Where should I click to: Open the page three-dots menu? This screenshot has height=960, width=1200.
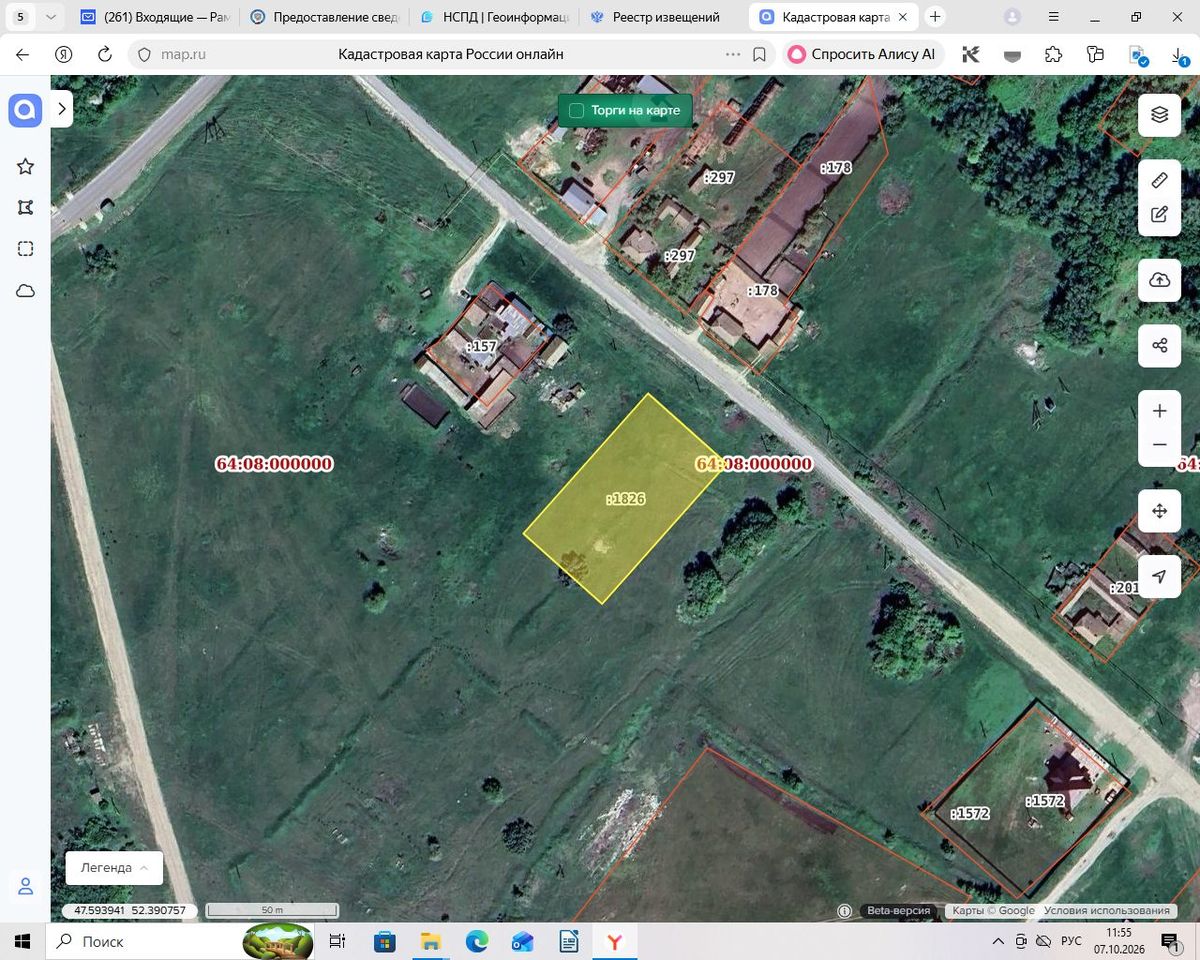point(733,55)
